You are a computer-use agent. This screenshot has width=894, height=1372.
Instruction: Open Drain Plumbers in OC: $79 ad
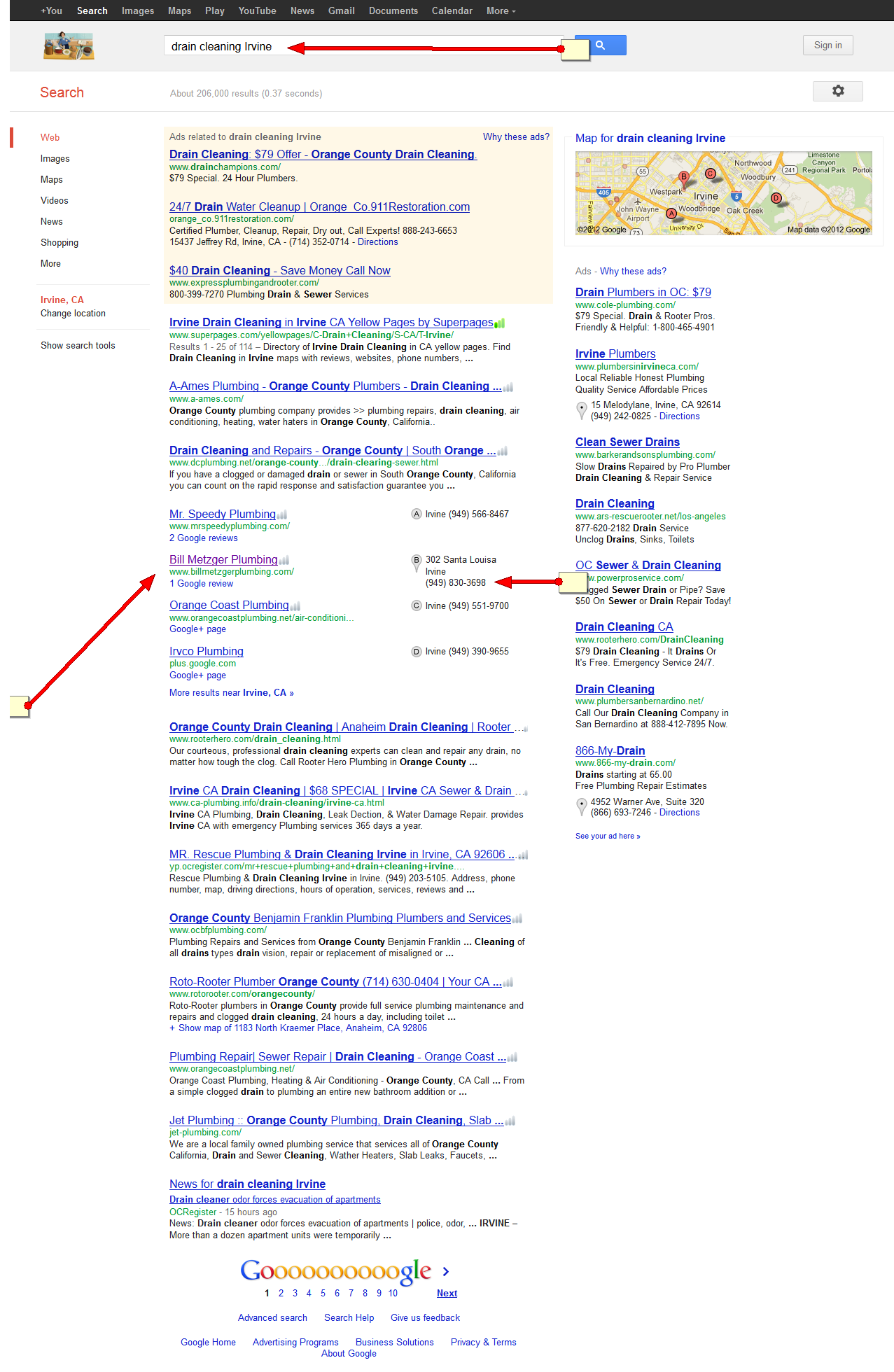(643, 293)
